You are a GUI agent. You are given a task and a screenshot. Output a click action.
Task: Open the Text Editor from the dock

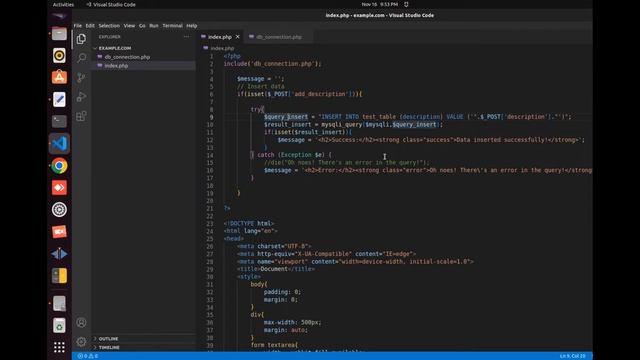[59, 99]
